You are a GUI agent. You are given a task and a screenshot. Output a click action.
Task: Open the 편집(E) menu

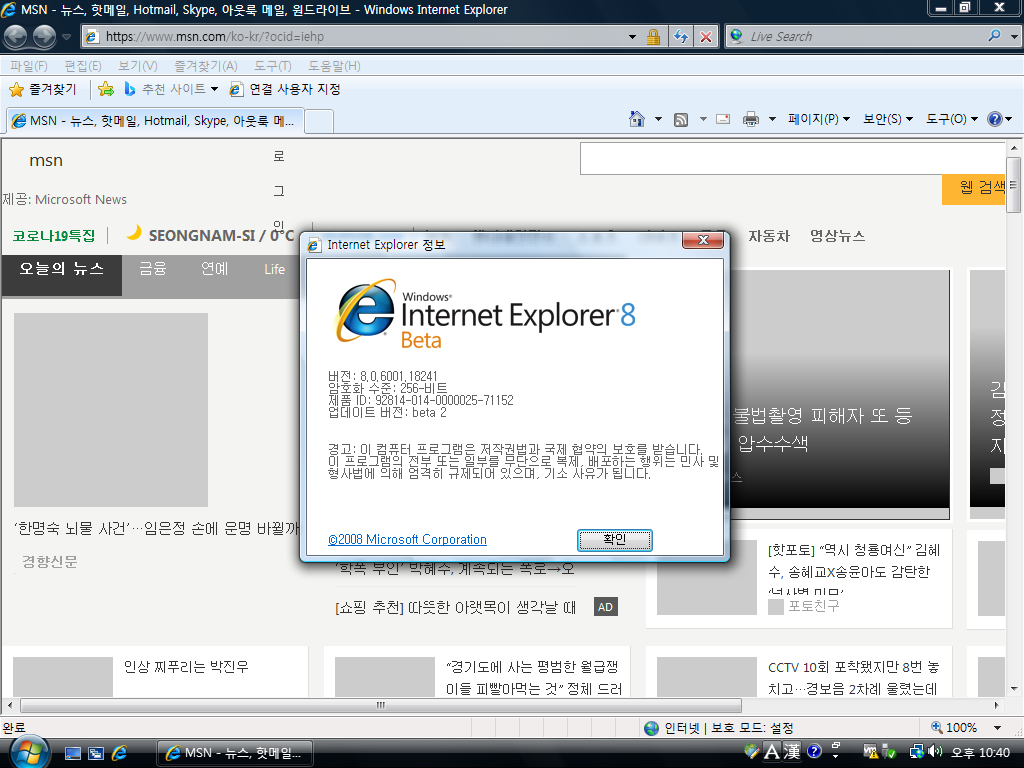tap(83, 66)
